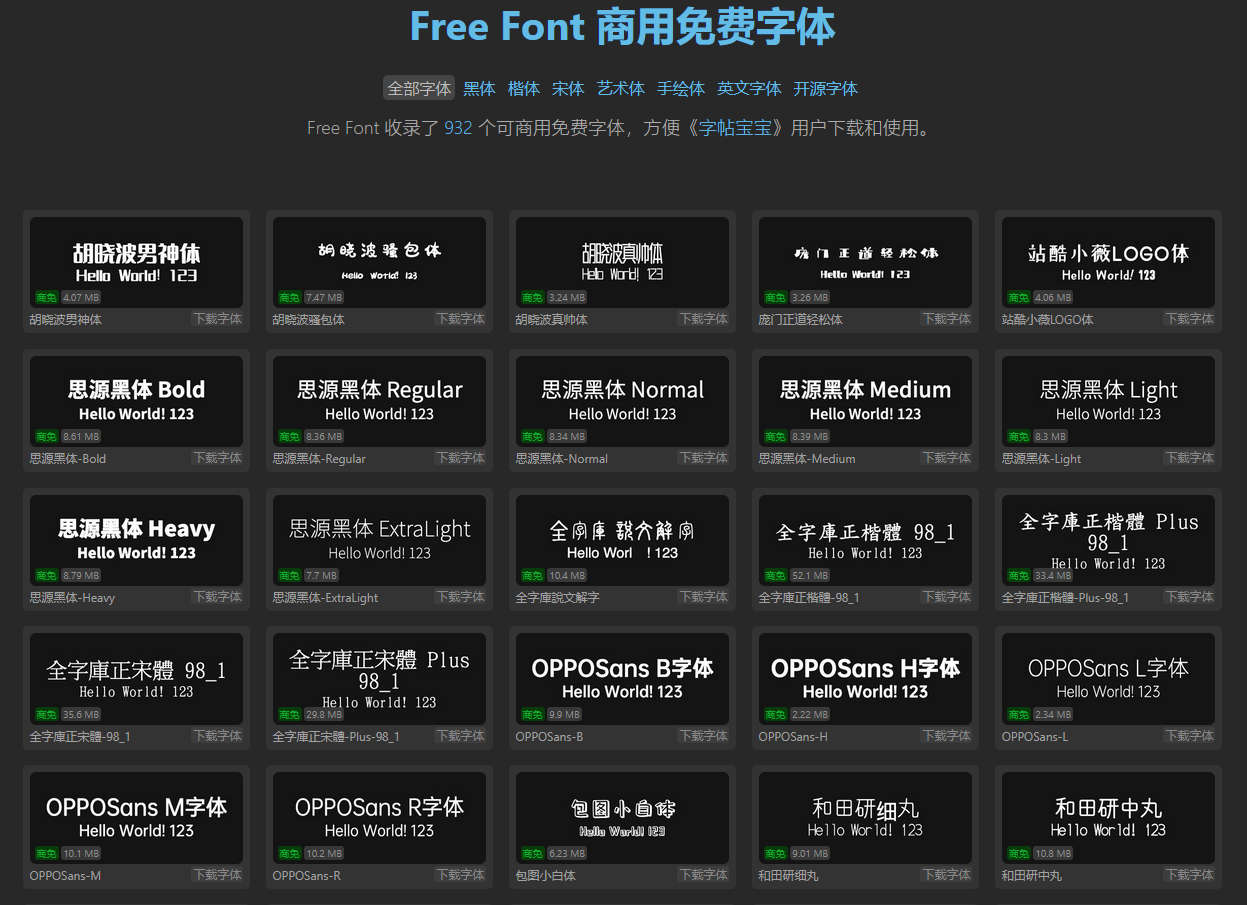This screenshot has height=905, width=1247.
Task: Click the OPPOSans-L name label
Action: pos(1035,737)
